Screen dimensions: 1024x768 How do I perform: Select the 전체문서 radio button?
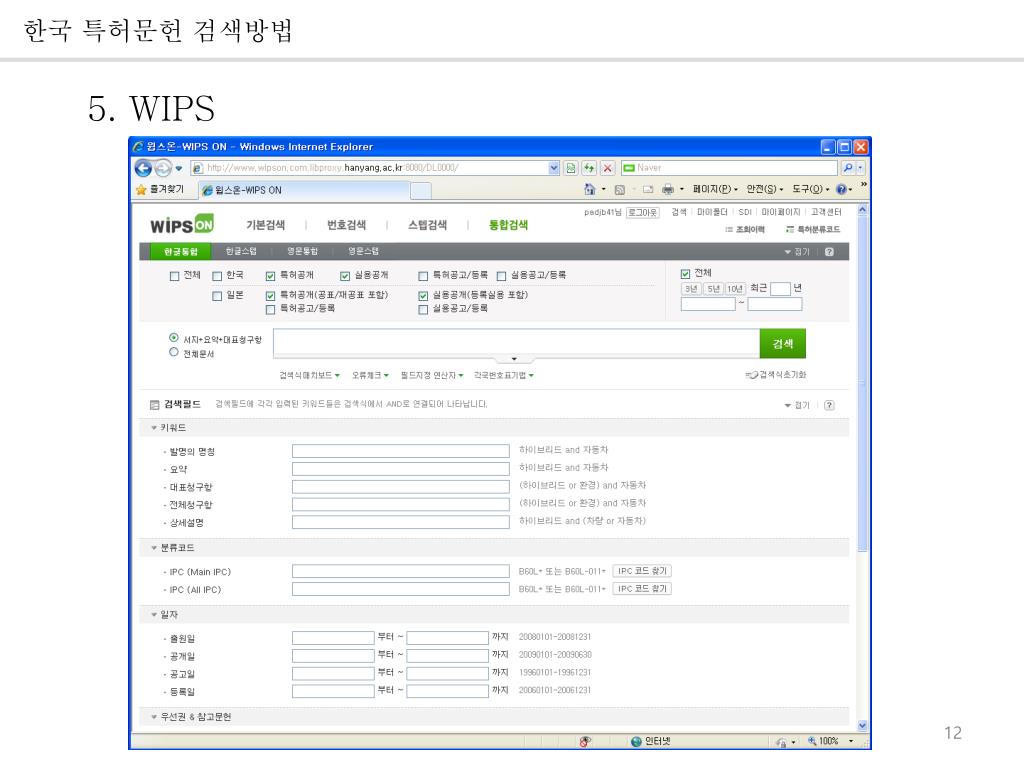click(x=174, y=352)
